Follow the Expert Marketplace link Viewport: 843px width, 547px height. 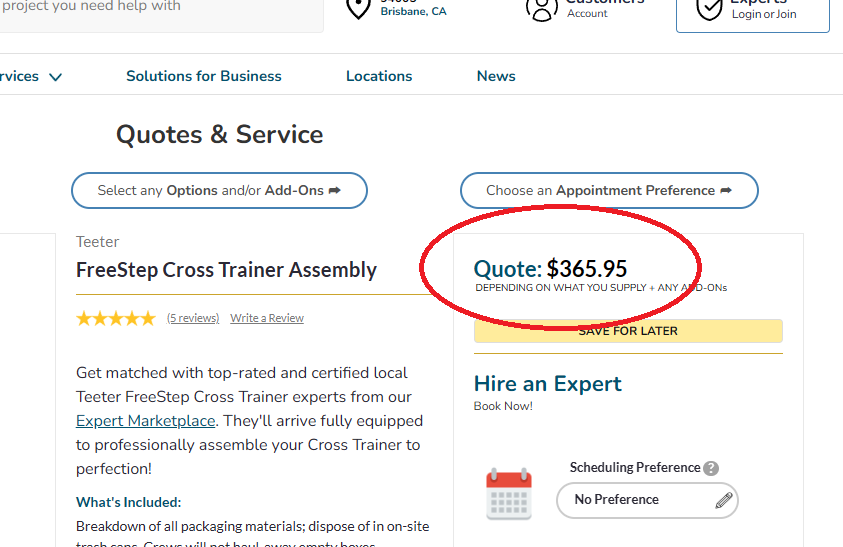[146, 421]
